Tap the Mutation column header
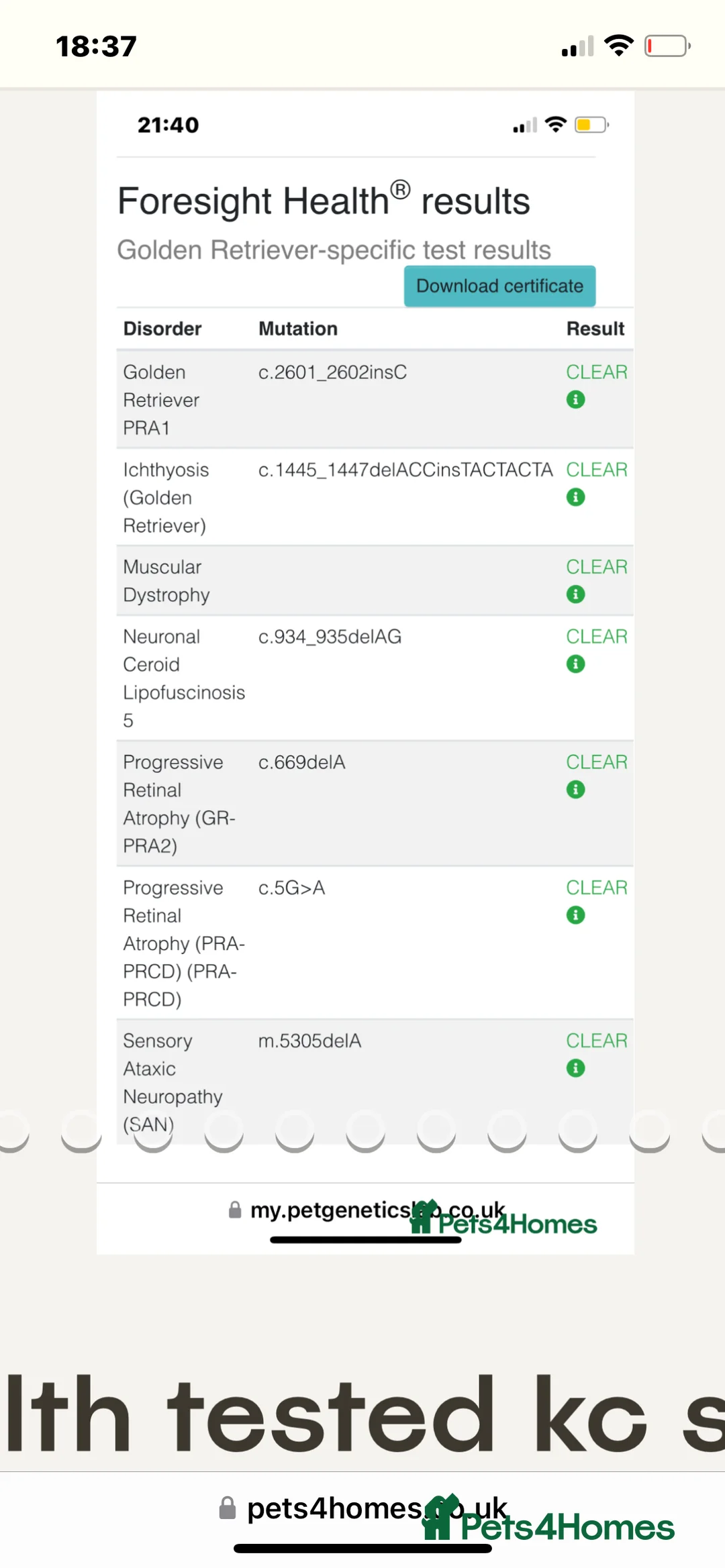The image size is (725, 1568). click(298, 329)
